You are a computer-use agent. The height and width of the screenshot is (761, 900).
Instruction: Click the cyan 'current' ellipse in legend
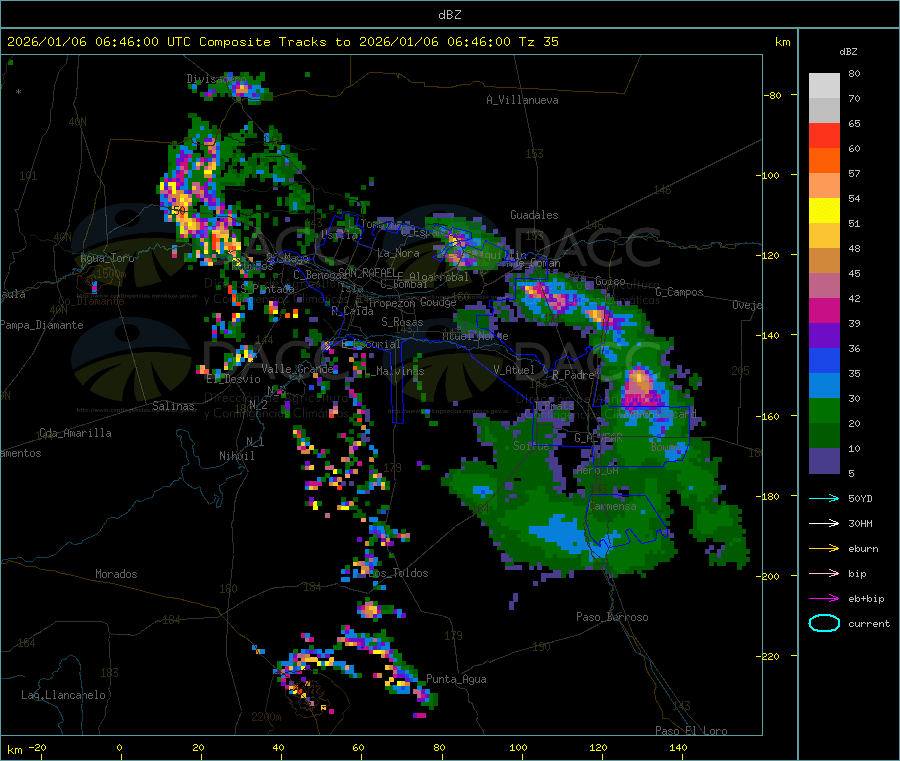[824, 623]
